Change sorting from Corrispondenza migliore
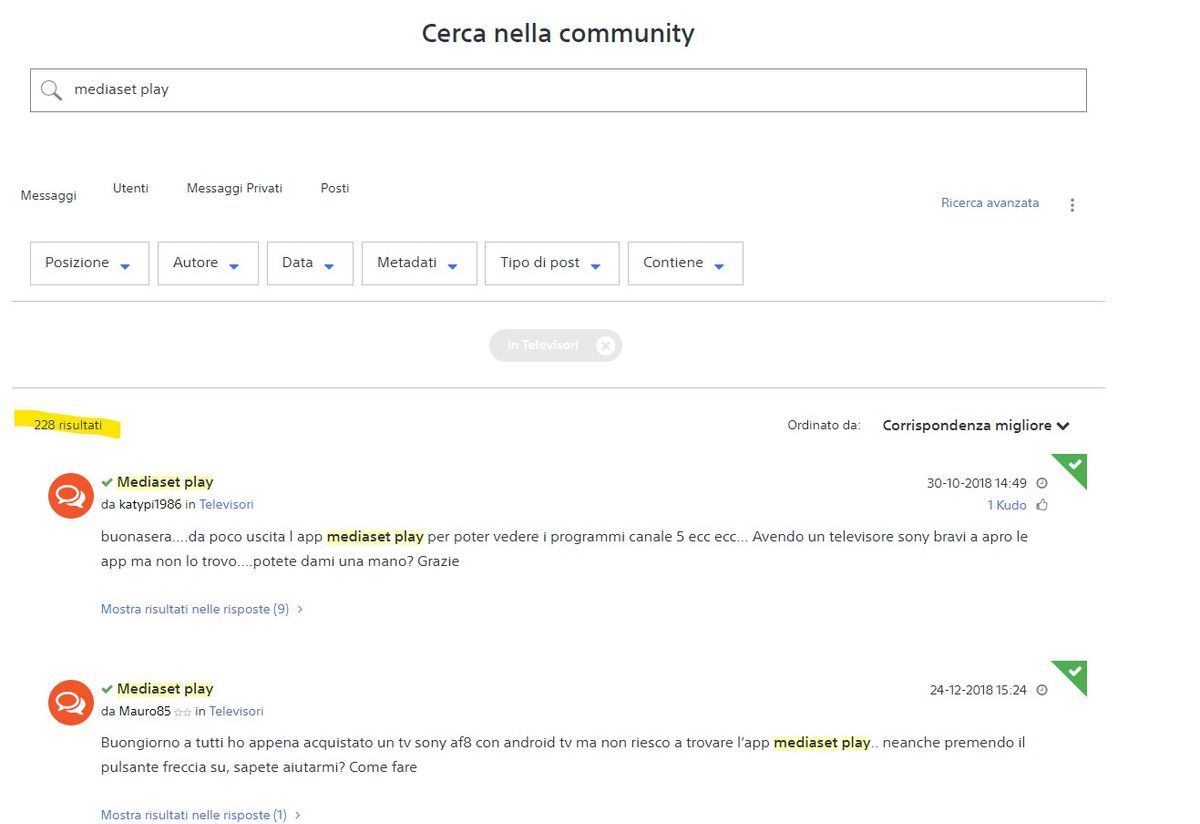Screen dimensions: 1200x824 (x=975, y=426)
